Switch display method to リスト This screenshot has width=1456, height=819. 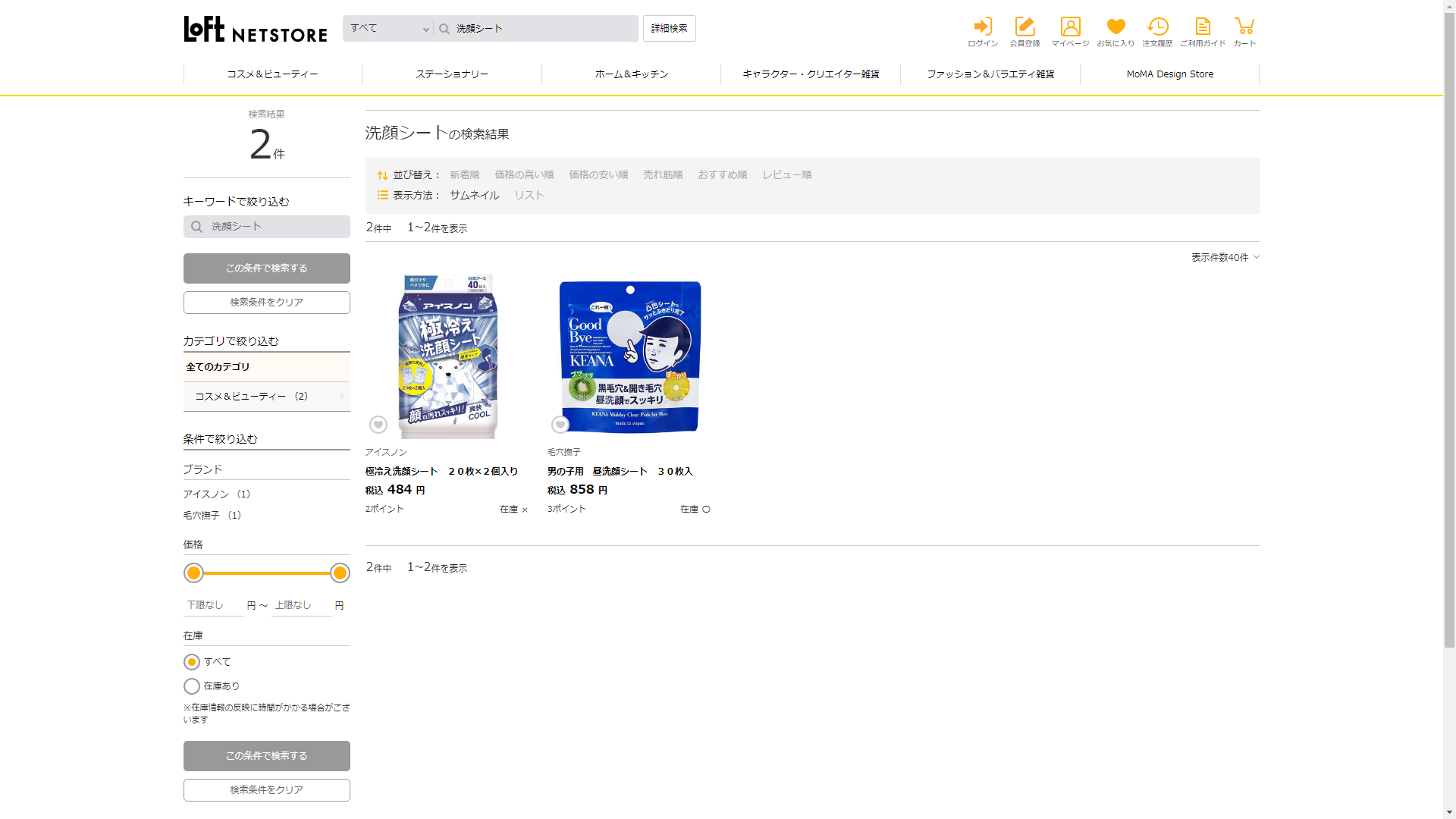529,195
